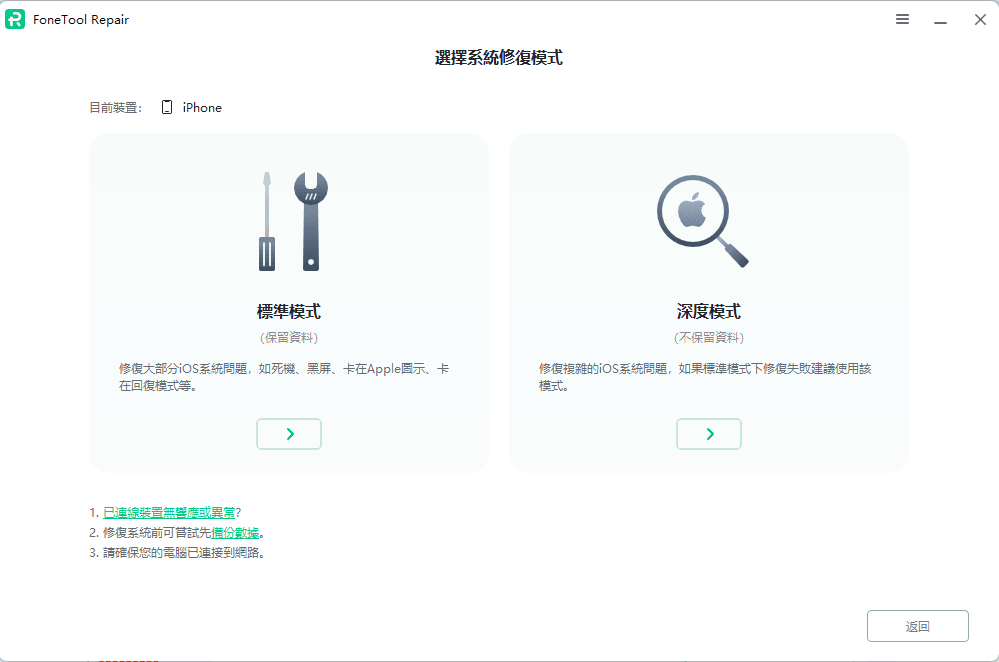The image size is (999, 662).
Task: Click the 返回 button
Action: pyautogui.click(x=916, y=626)
